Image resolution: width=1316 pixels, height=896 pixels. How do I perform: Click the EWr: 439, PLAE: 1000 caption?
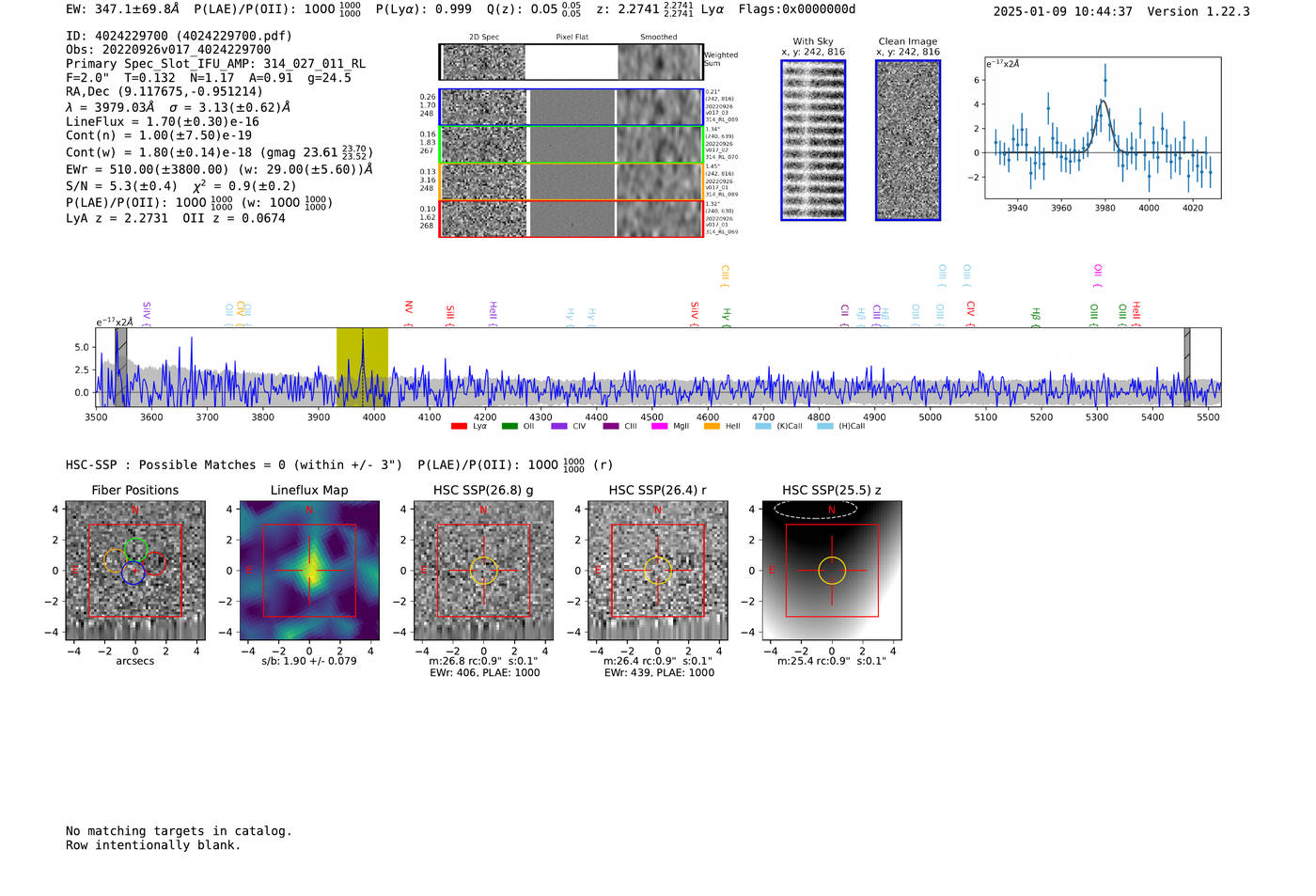(x=659, y=672)
